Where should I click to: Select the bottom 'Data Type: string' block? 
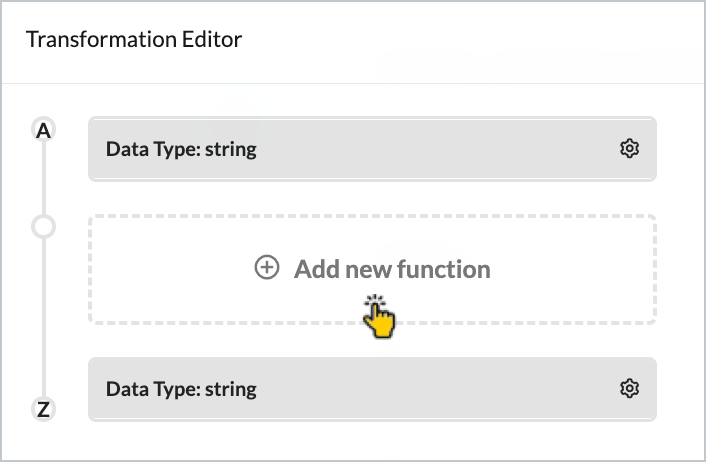pyautogui.click(x=372, y=389)
